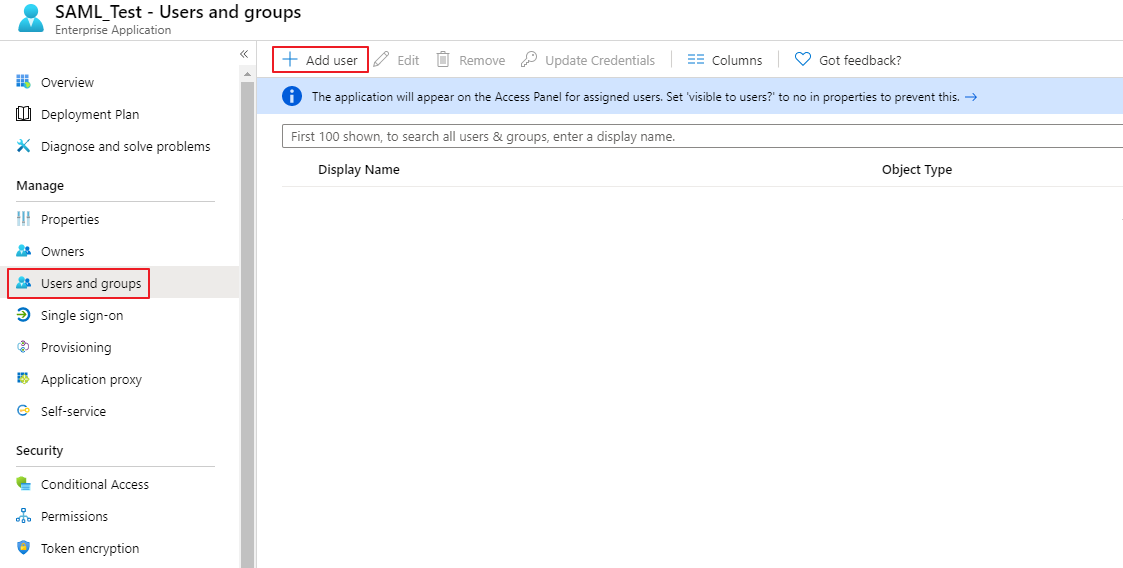Click the Users and groups people icon

[x=23, y=283]
